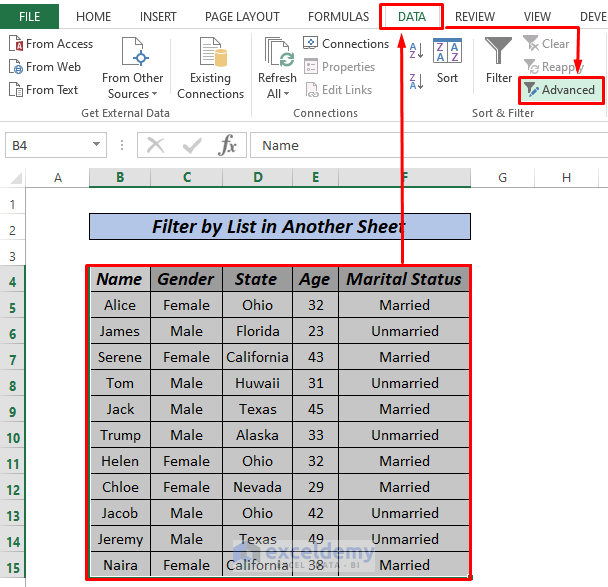Click the State header cell
This screenshot has height=587, width=608.
click(257, 279)
